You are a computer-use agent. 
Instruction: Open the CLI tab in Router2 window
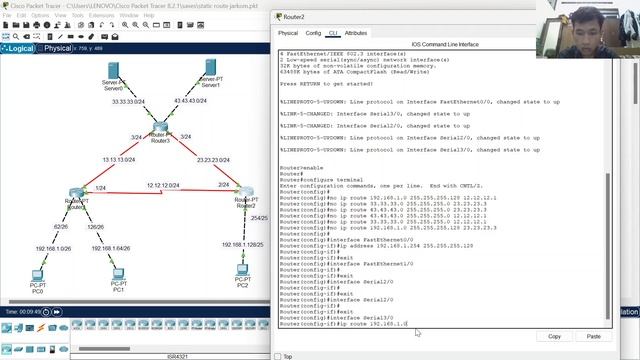tap(333, 33)
